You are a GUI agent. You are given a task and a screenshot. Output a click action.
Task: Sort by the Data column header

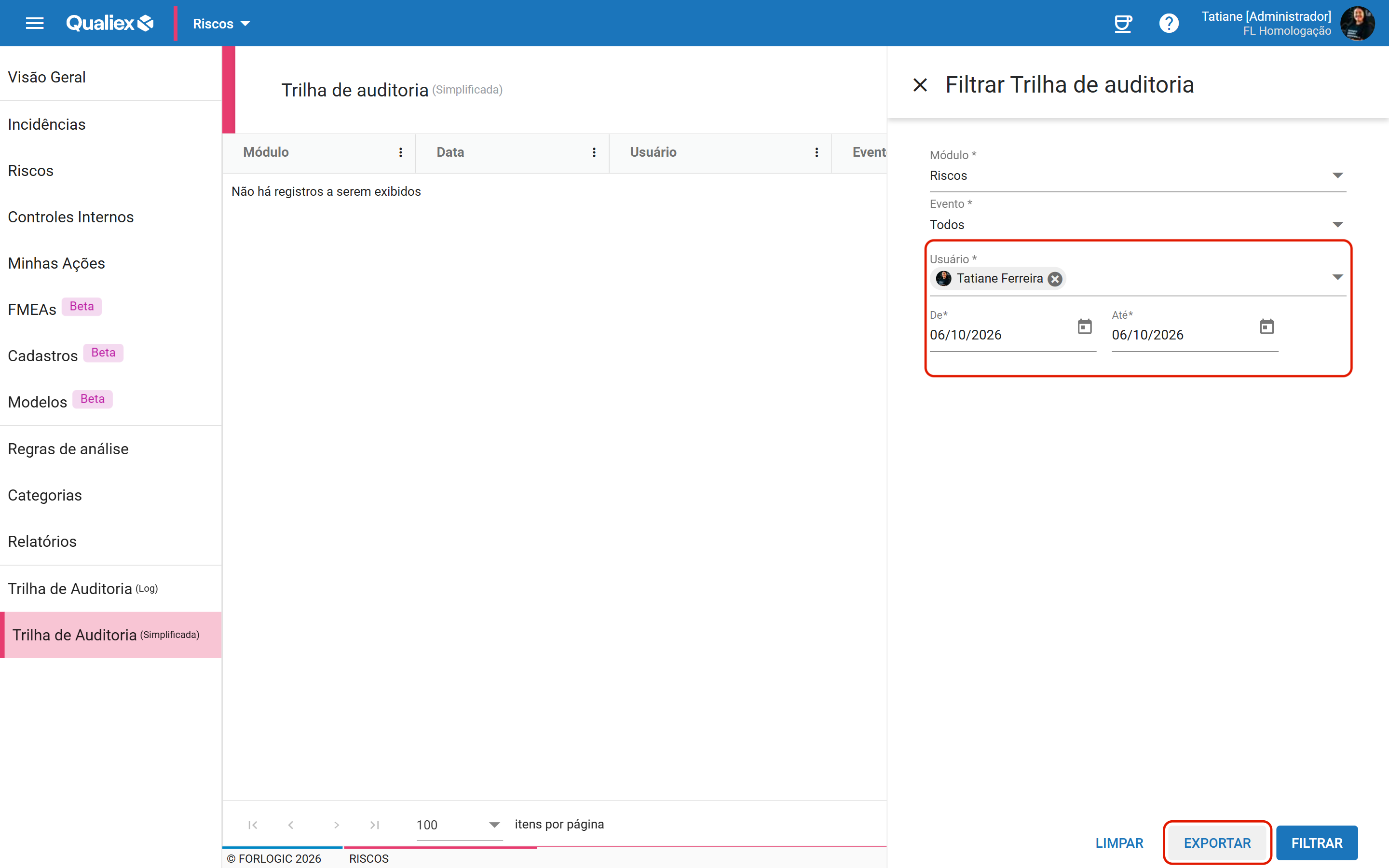click(450, 152)
